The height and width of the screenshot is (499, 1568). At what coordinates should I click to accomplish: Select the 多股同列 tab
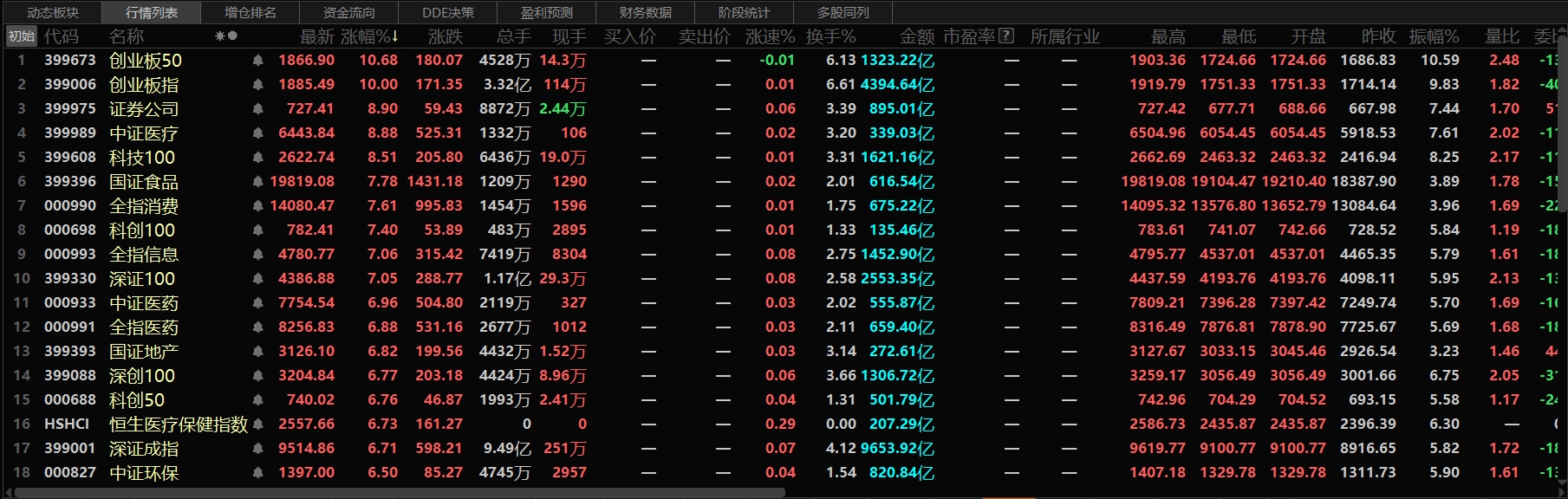point(843,12)
